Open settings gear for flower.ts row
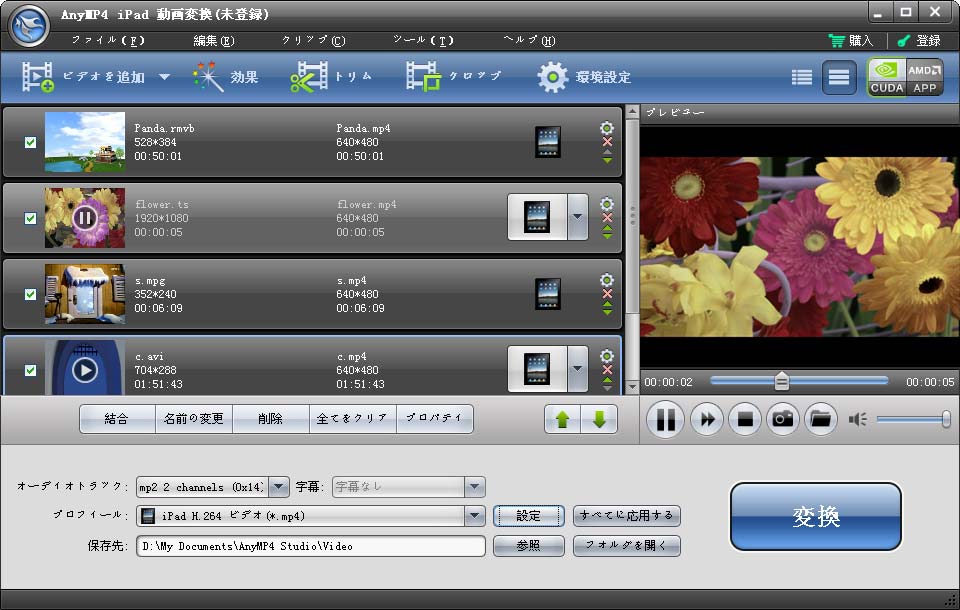This screenshot has height=610, width=960. pos(607,203)
